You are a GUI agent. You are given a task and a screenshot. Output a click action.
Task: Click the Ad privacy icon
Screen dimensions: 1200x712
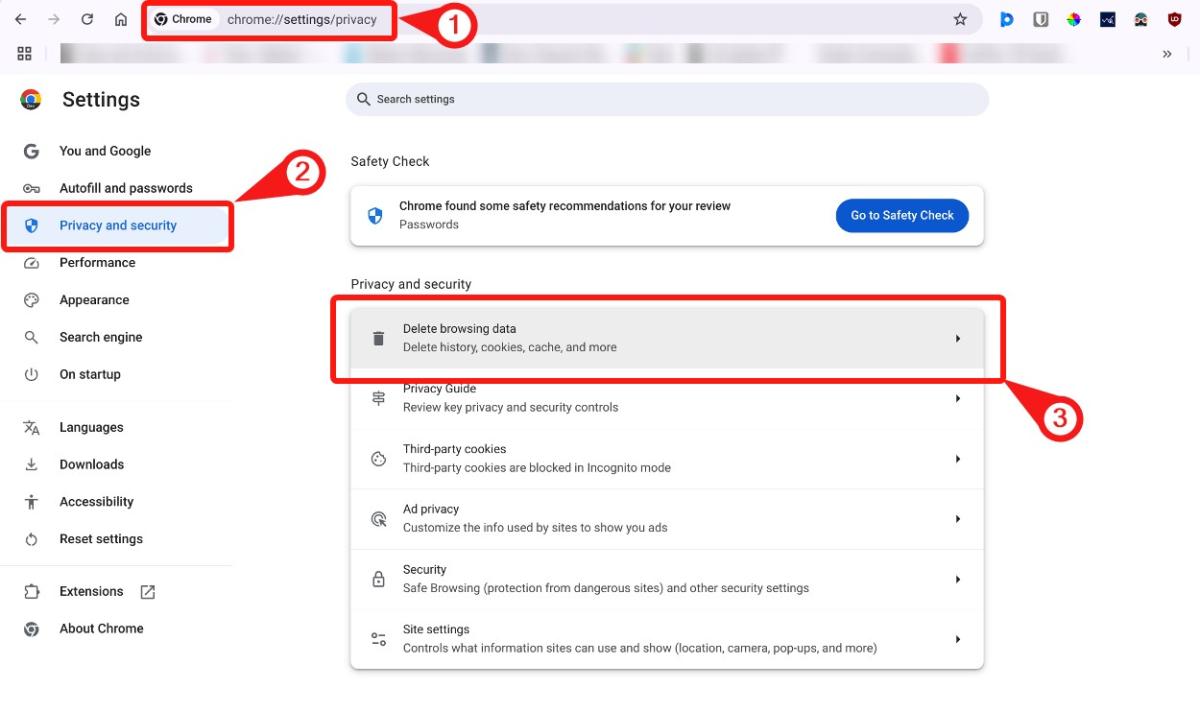pos(378,518)
